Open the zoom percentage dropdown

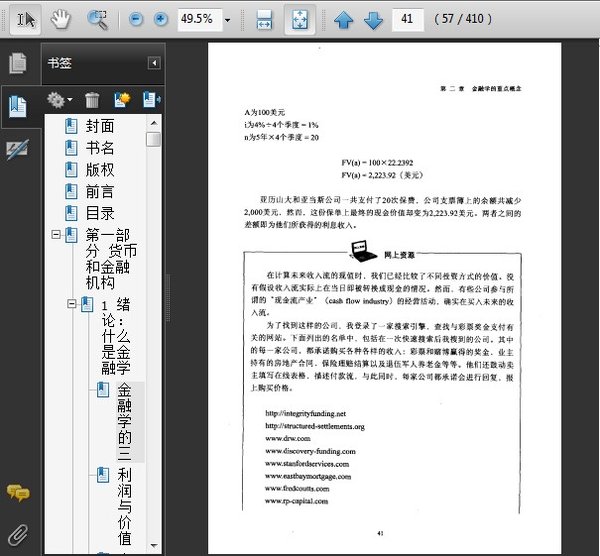(x=227, y=20)
